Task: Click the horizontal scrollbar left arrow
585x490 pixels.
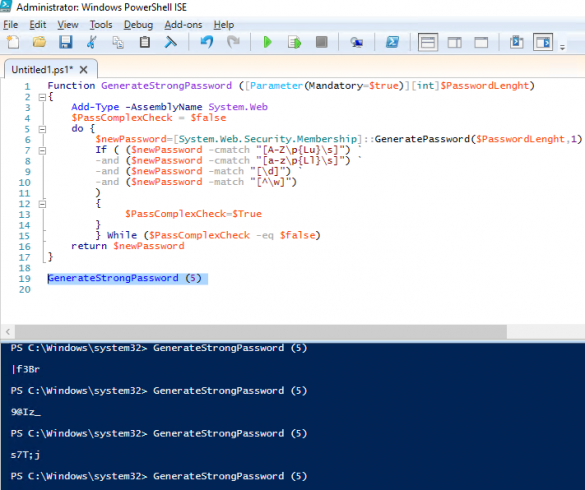Action: click(8, 331)
